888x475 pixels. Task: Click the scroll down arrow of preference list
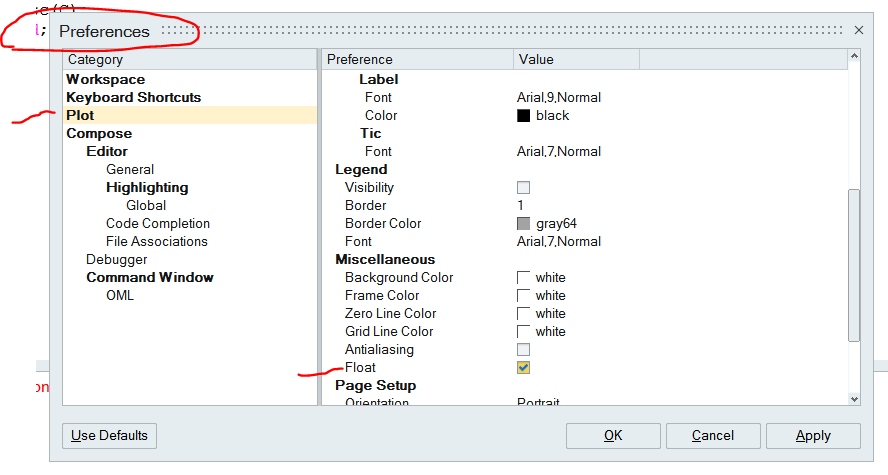click(x=854, y=399)
